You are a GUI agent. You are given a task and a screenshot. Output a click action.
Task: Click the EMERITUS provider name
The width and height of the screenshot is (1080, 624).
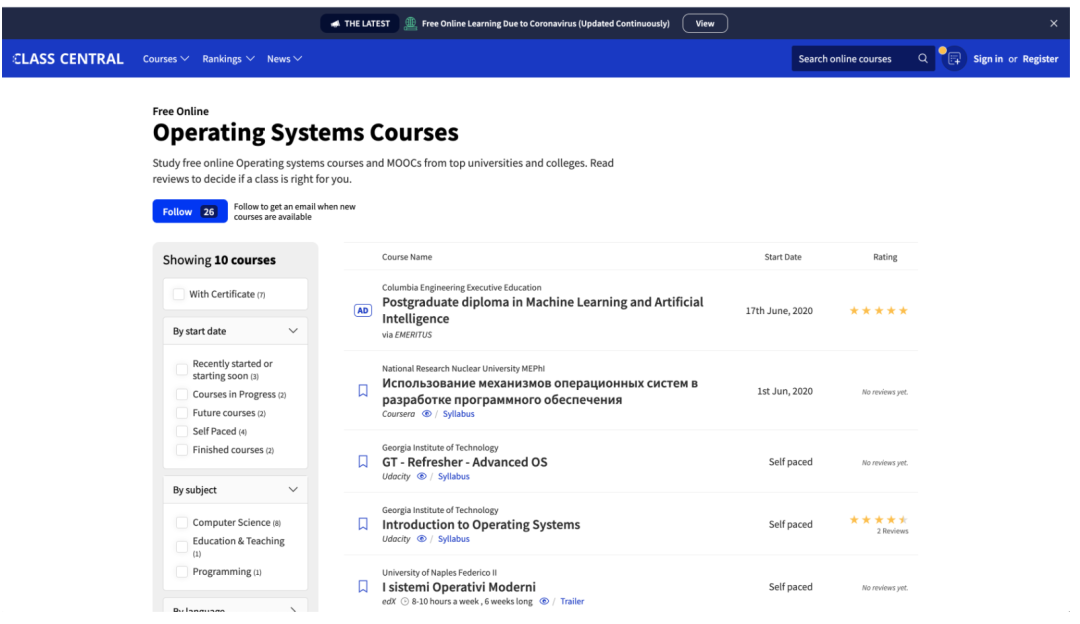(x=413, y=335)
